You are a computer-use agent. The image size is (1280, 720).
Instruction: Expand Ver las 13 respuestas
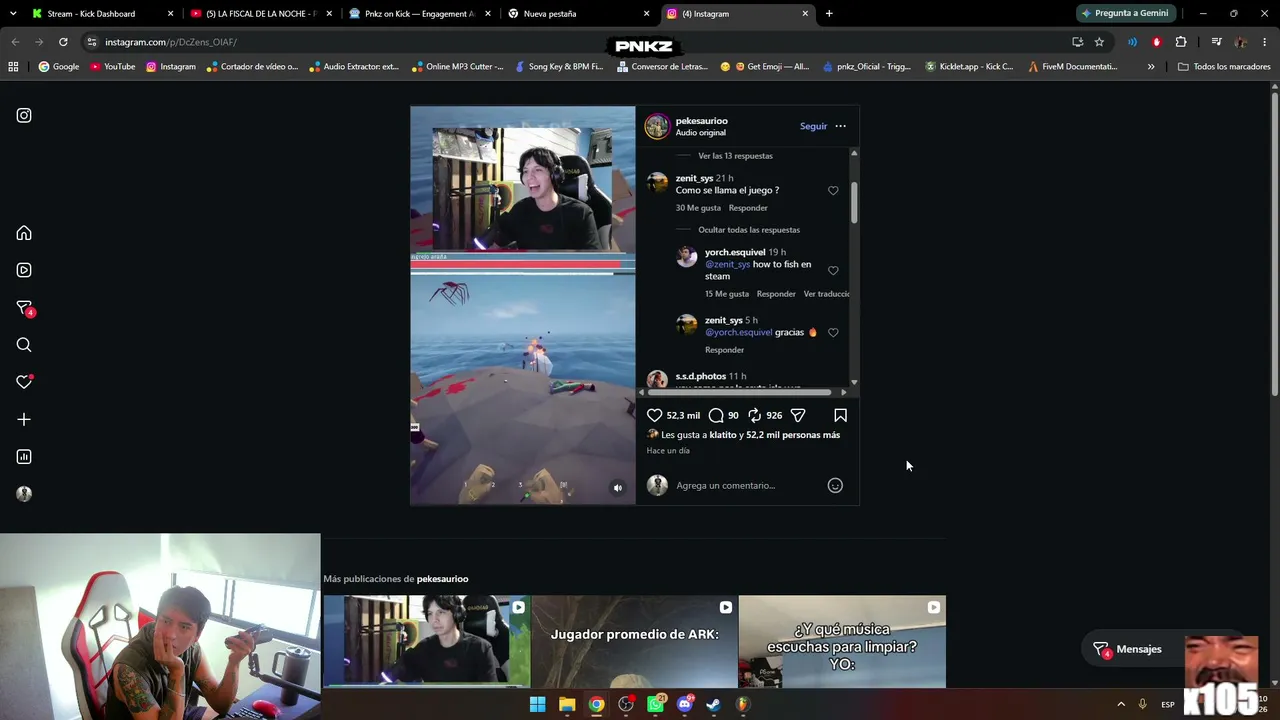[735, 156]
